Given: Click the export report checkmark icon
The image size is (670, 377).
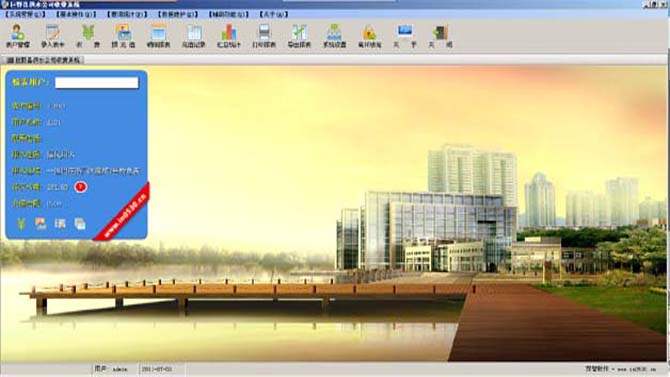Looking at the screenshot, I should point(299,36).
